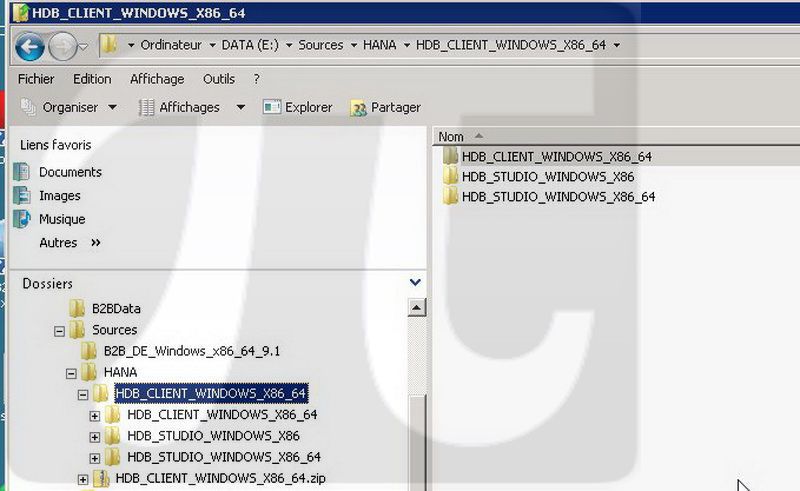This screenshot has width=800, height=491.
Task: Open the Affichages dropdown arrow
Action: coord(240,108)
